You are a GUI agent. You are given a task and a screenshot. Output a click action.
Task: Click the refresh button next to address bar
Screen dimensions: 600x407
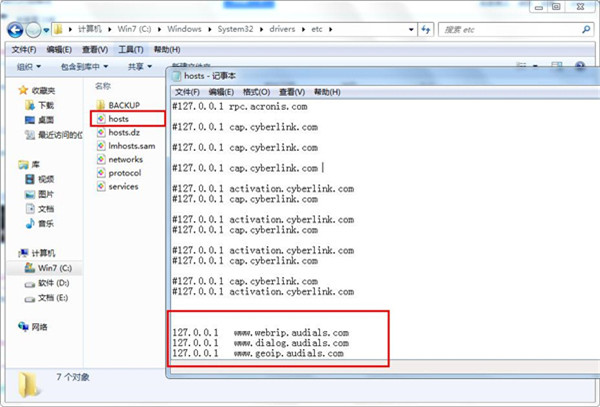pos(426,29)
